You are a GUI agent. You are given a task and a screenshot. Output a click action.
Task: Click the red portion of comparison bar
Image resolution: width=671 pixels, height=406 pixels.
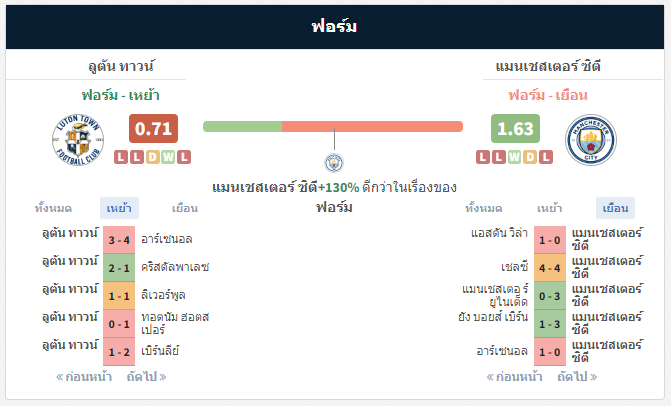coord(372,127)
